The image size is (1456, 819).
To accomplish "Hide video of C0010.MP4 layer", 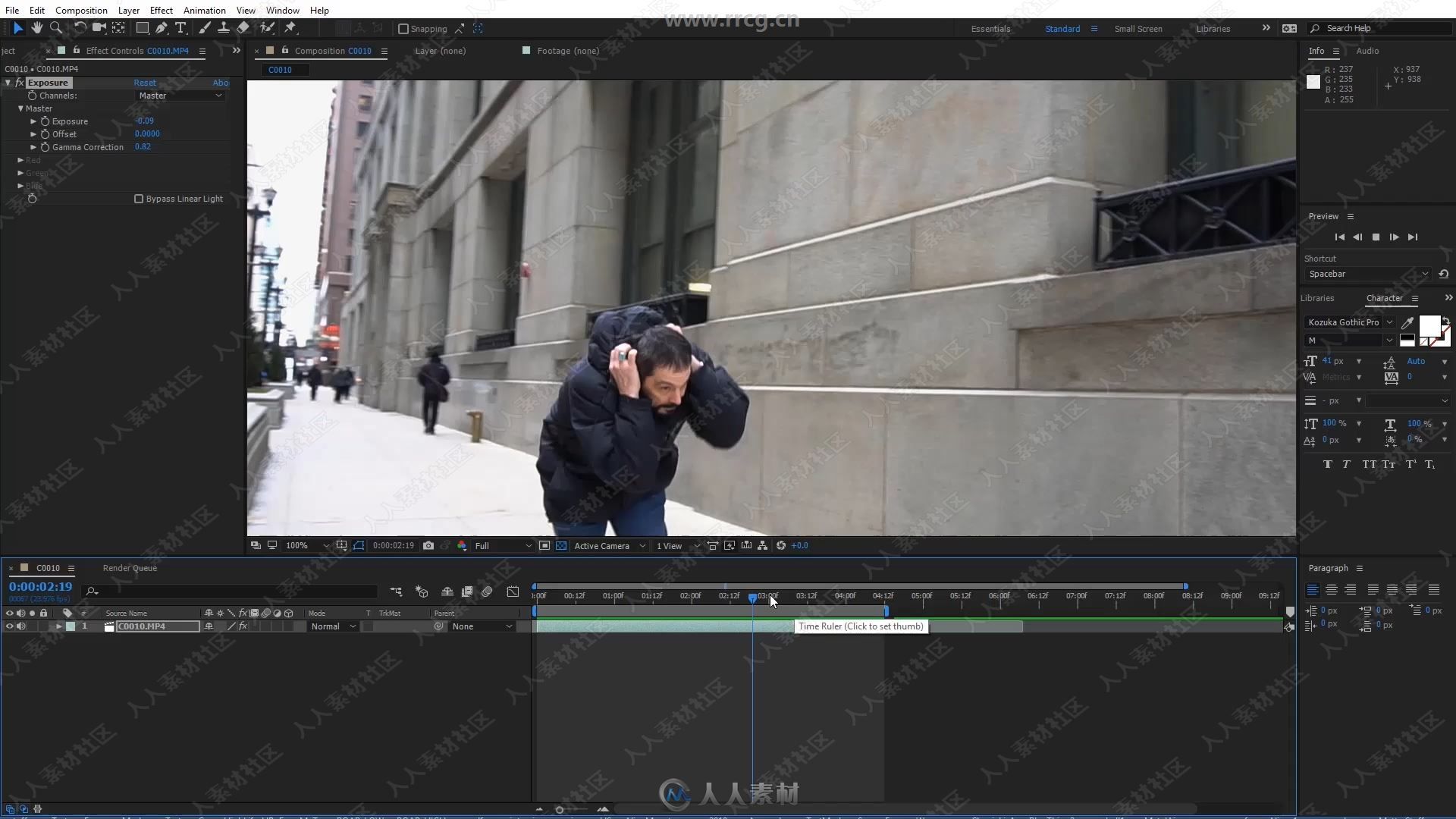I will [x=9, y=626].
